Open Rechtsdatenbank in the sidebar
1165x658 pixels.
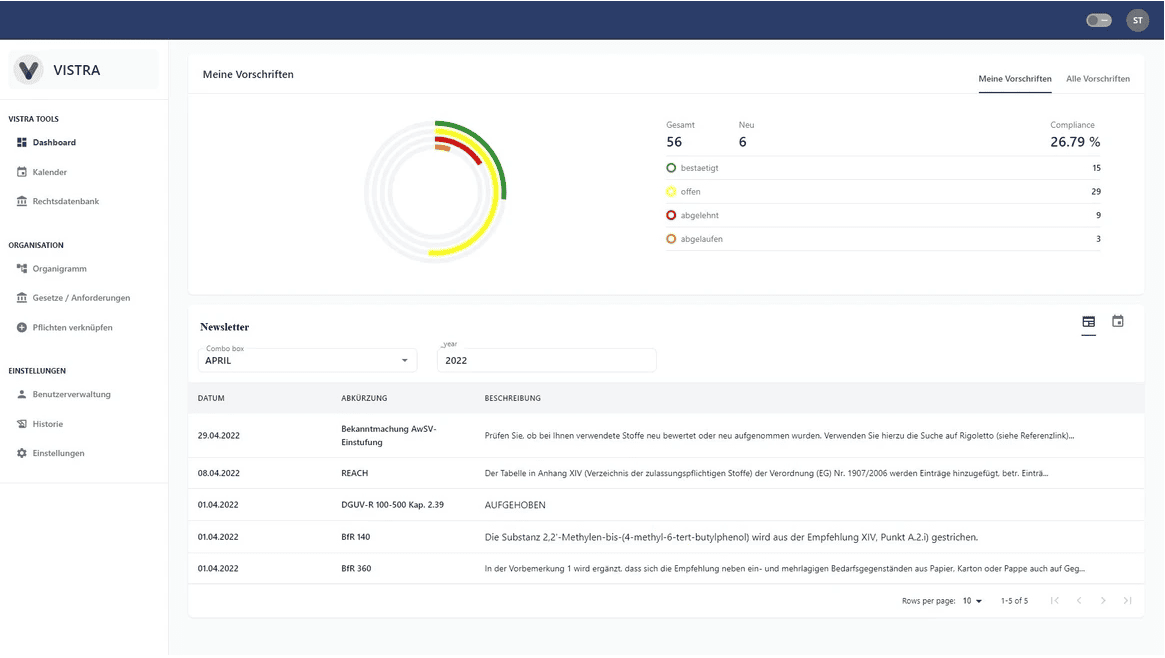click(x=65, y=201)
